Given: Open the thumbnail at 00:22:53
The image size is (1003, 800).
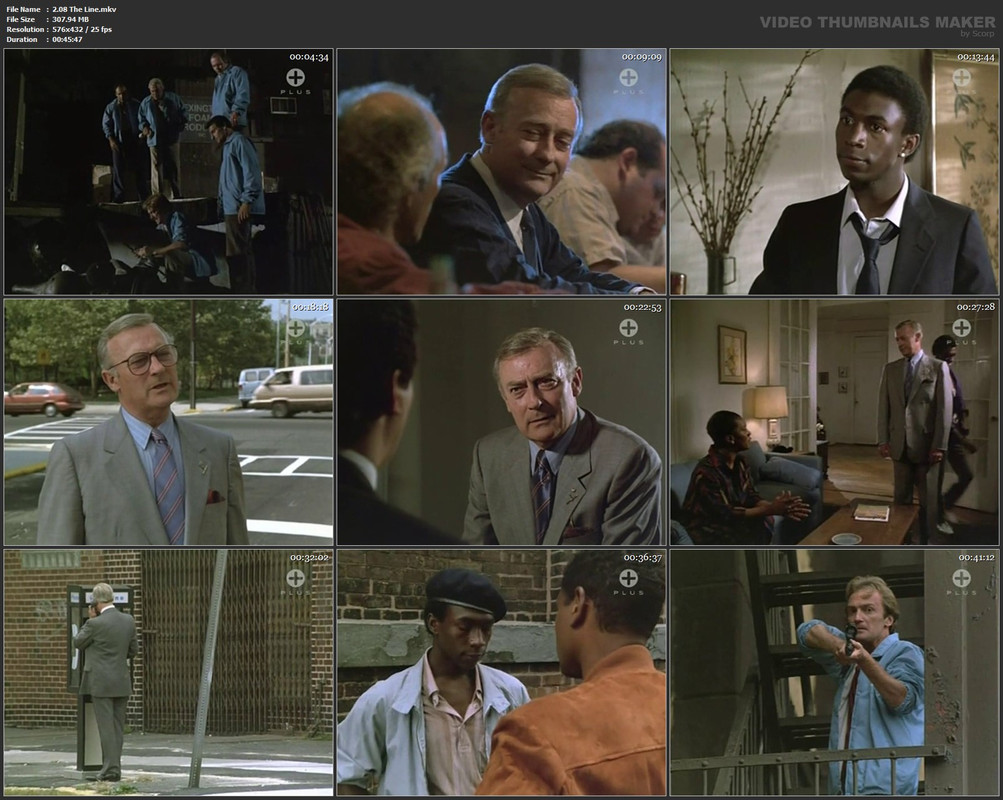Looking at the screenshot, I should 502,422.
